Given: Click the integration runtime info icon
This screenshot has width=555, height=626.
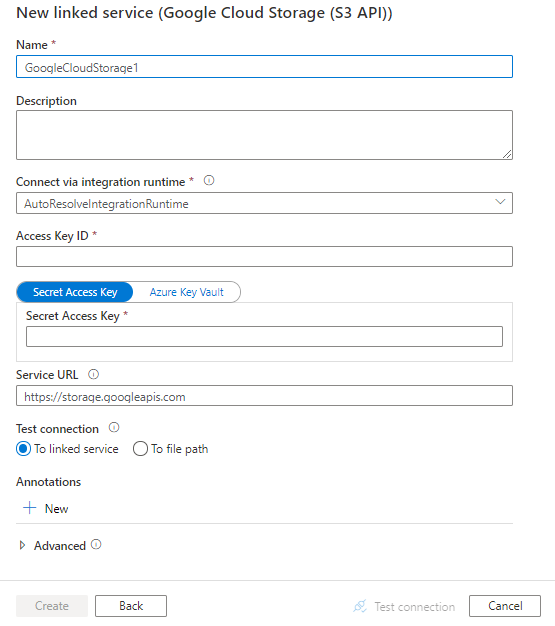Looking at the screenshot, I should (209, 180).
